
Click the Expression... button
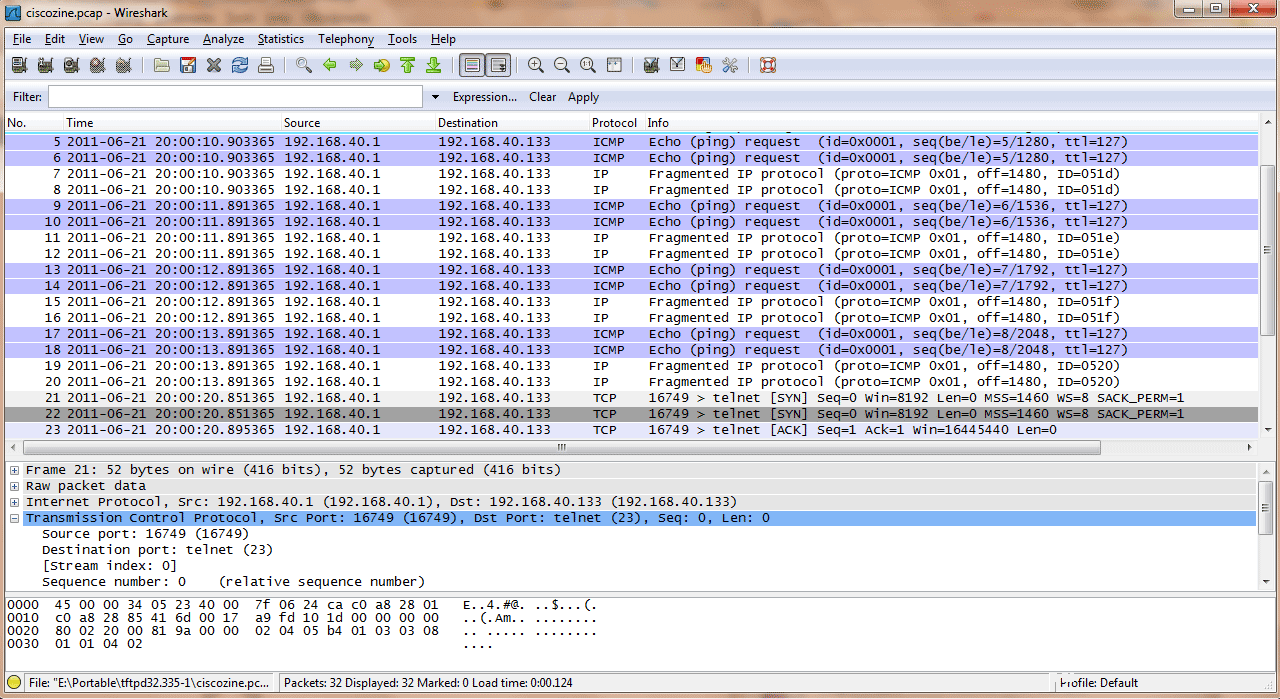[485, 97]
